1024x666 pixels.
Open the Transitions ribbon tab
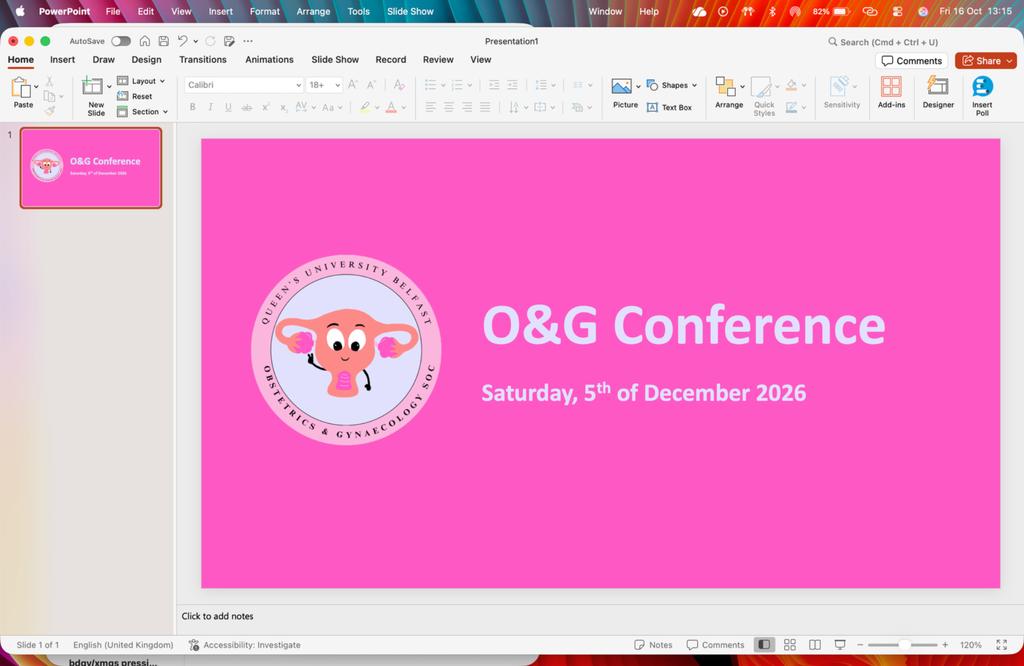point(203,59)
